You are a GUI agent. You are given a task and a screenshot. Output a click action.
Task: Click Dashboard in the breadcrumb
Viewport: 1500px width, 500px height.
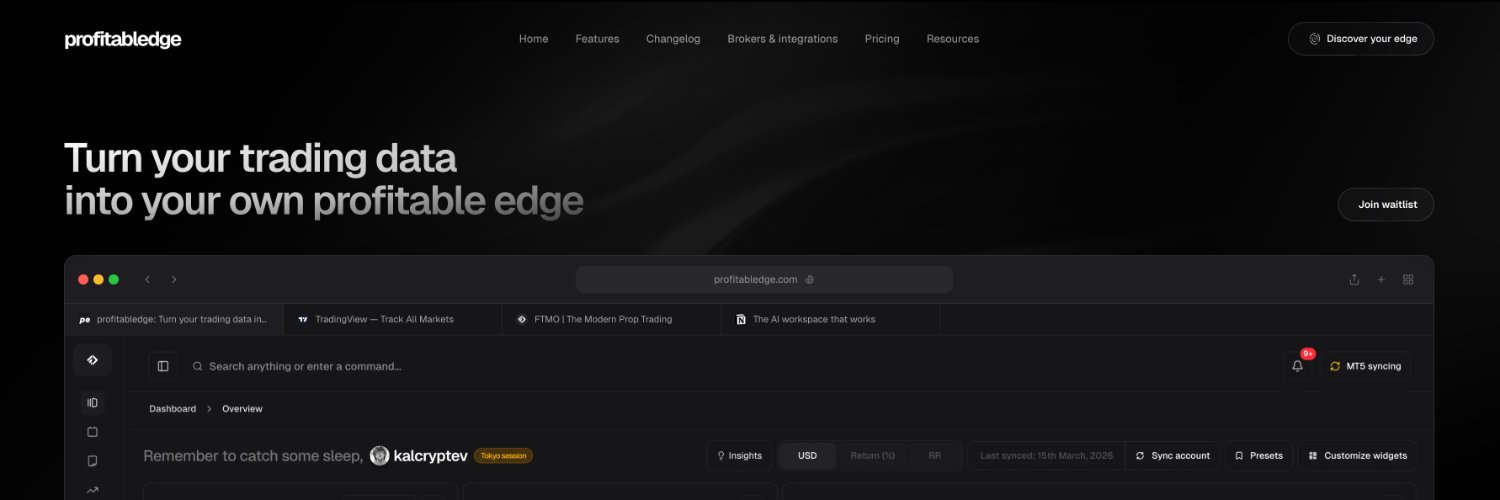coord(173,409)
